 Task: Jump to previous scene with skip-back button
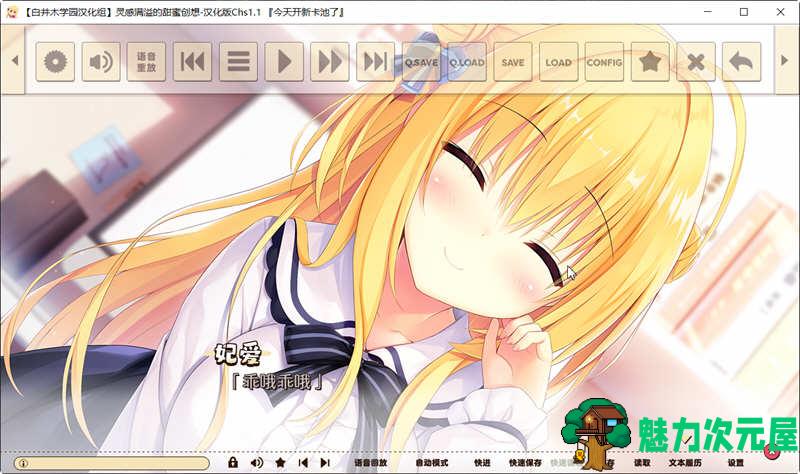click(x=192, y=62)
